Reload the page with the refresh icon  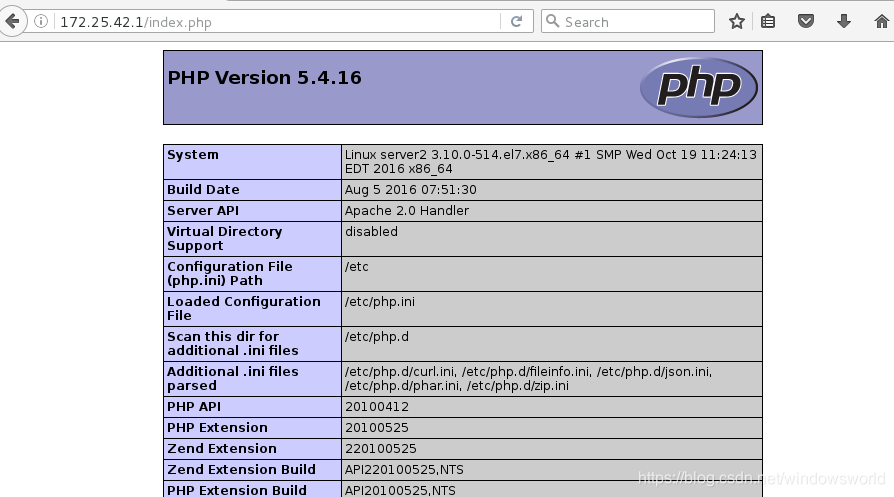pyautogui.click(x=517, y=22)
